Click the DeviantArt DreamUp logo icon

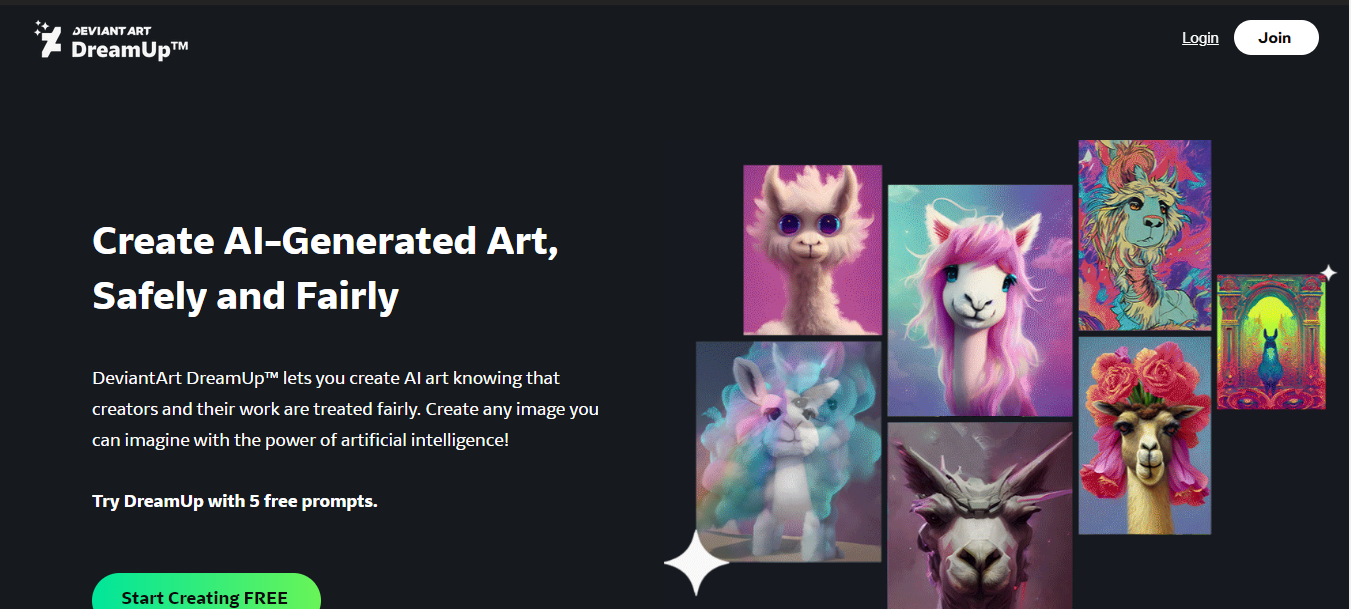pos(48,38)
